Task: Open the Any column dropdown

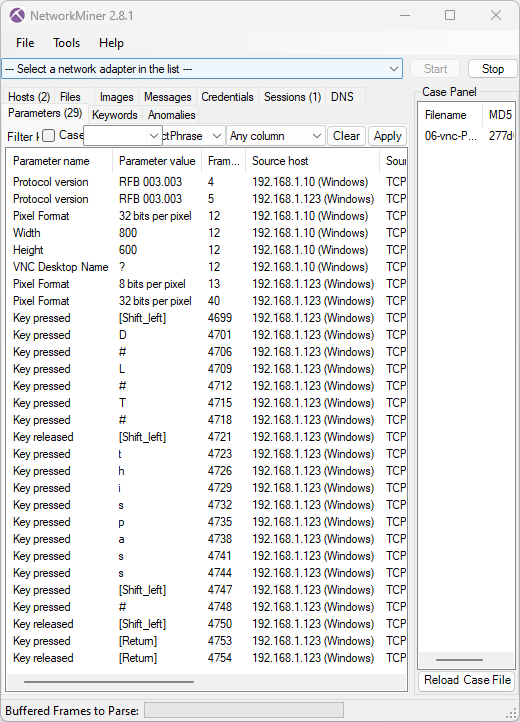Action: (x=275, y=136)
